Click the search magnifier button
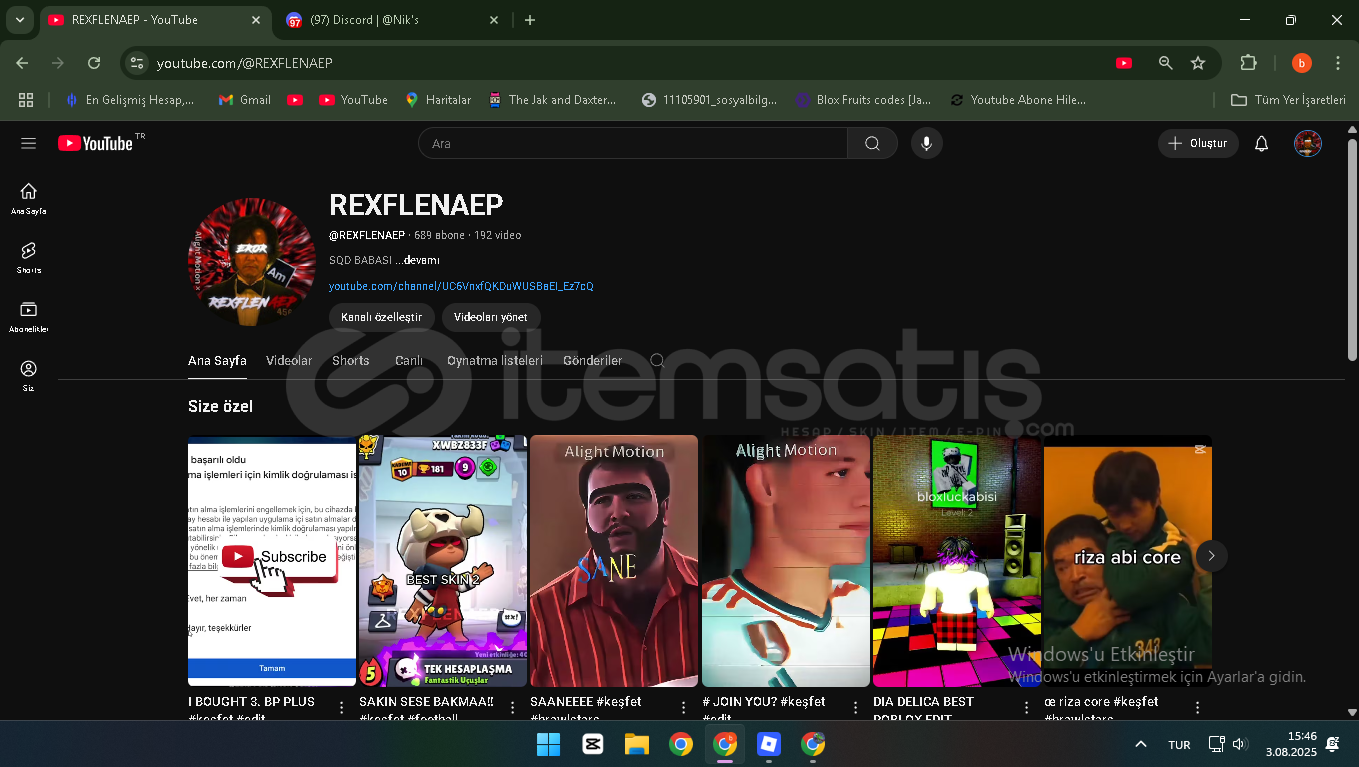Screen dimensions: 1359x767 872,143
